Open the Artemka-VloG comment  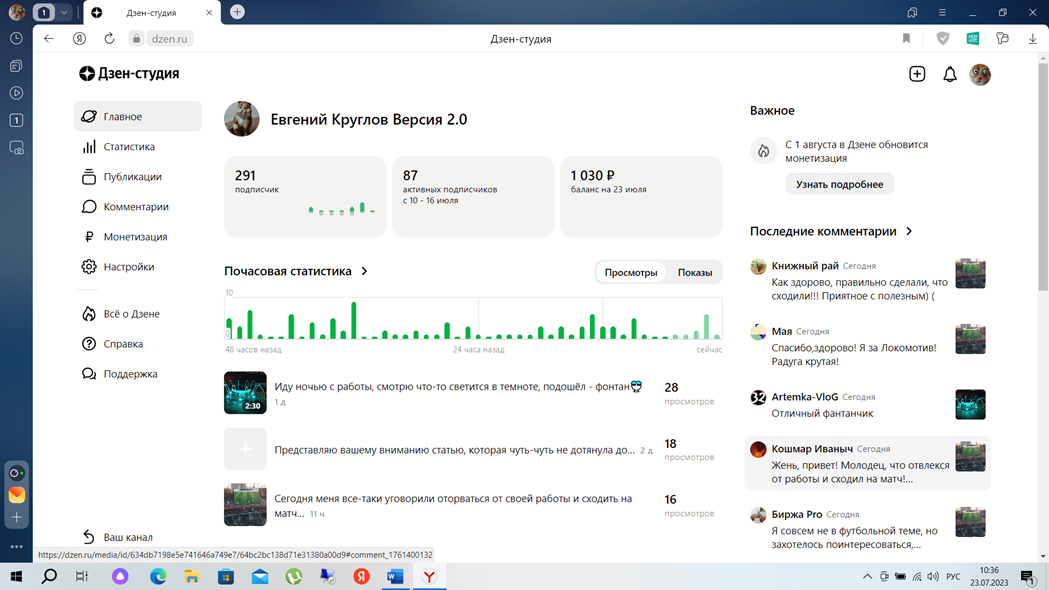868,405
